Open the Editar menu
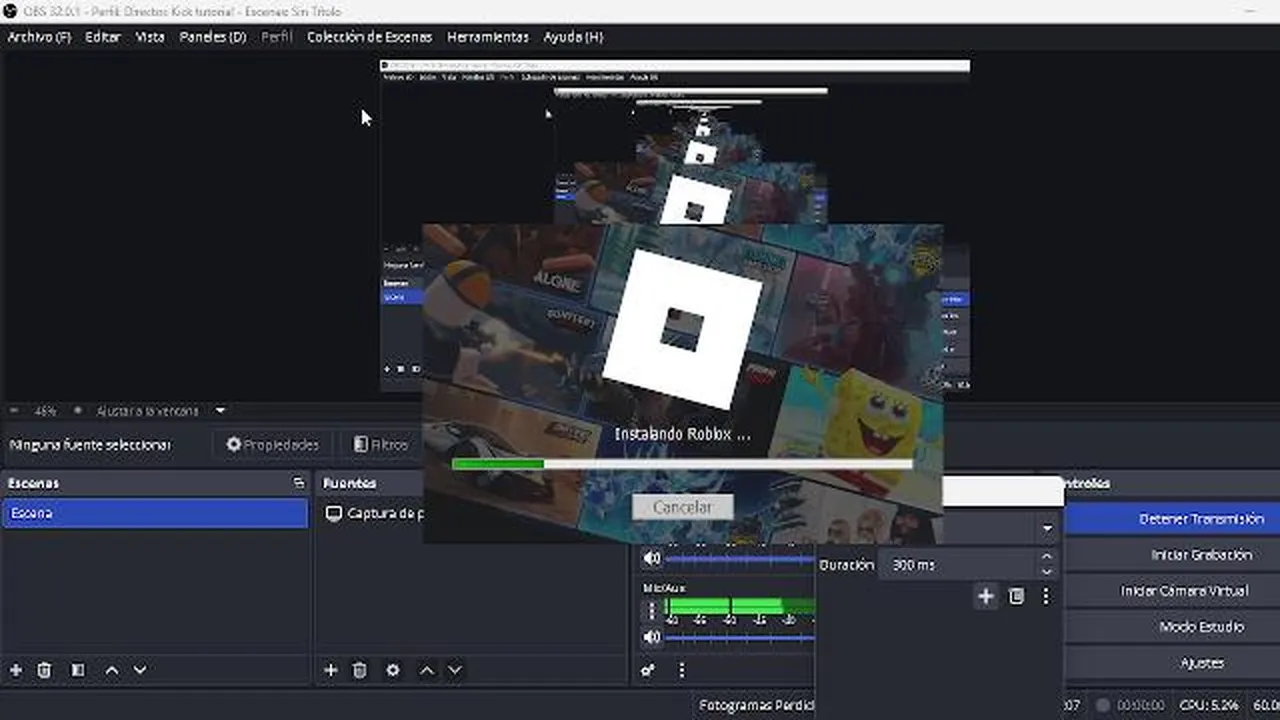 point(103,37)
